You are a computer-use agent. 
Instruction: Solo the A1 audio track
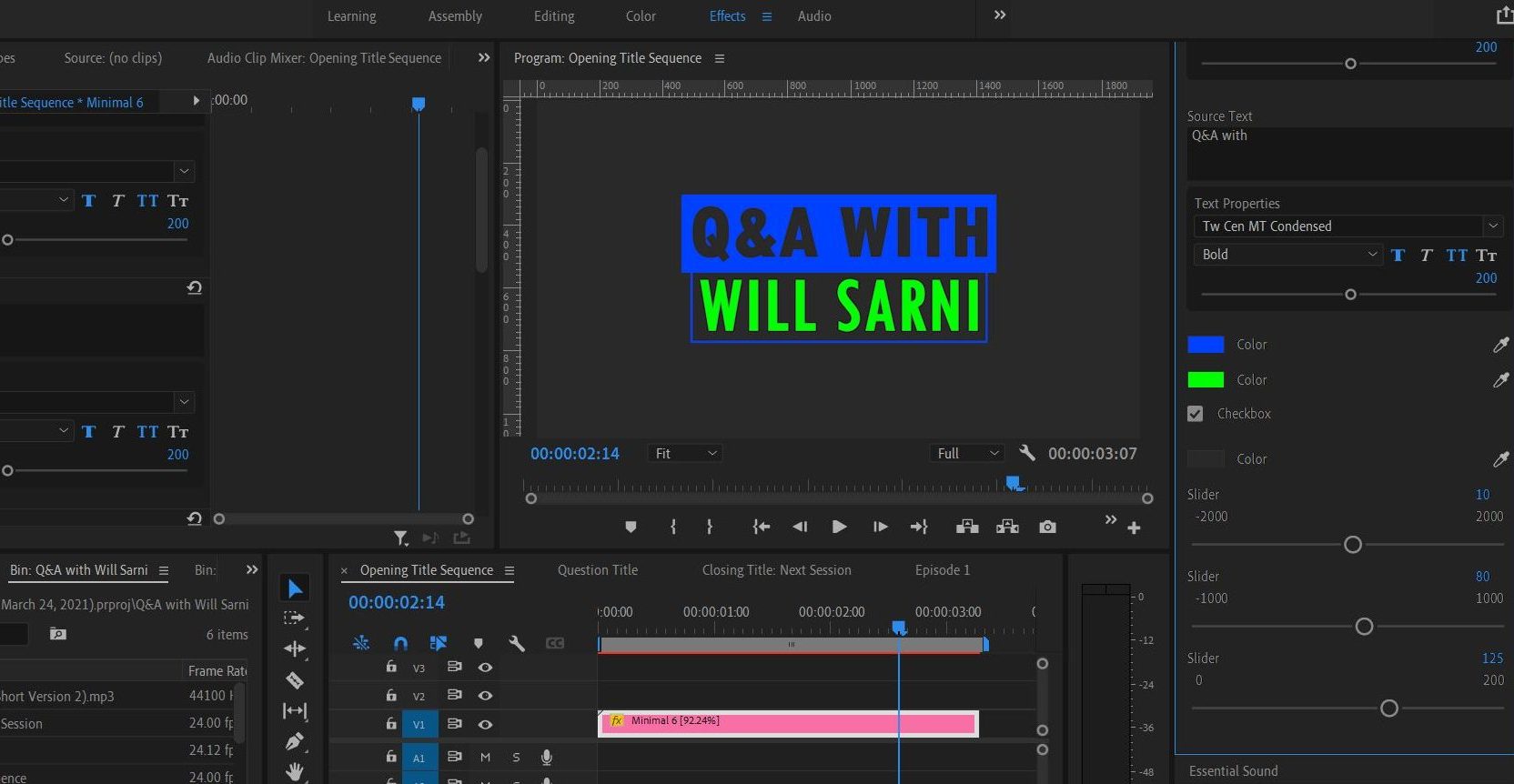coord(516,757)
